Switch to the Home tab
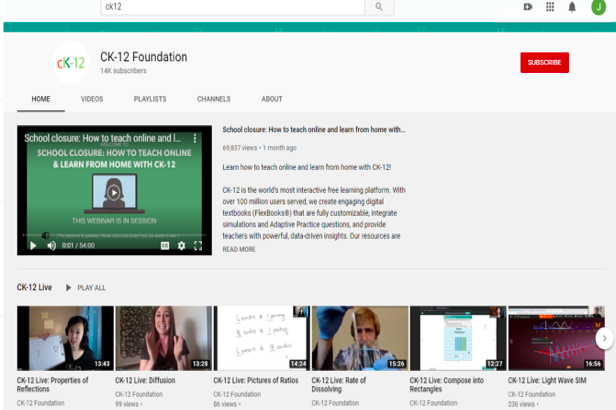The width and height of the screenshot is (616, 410). [41, 99]
